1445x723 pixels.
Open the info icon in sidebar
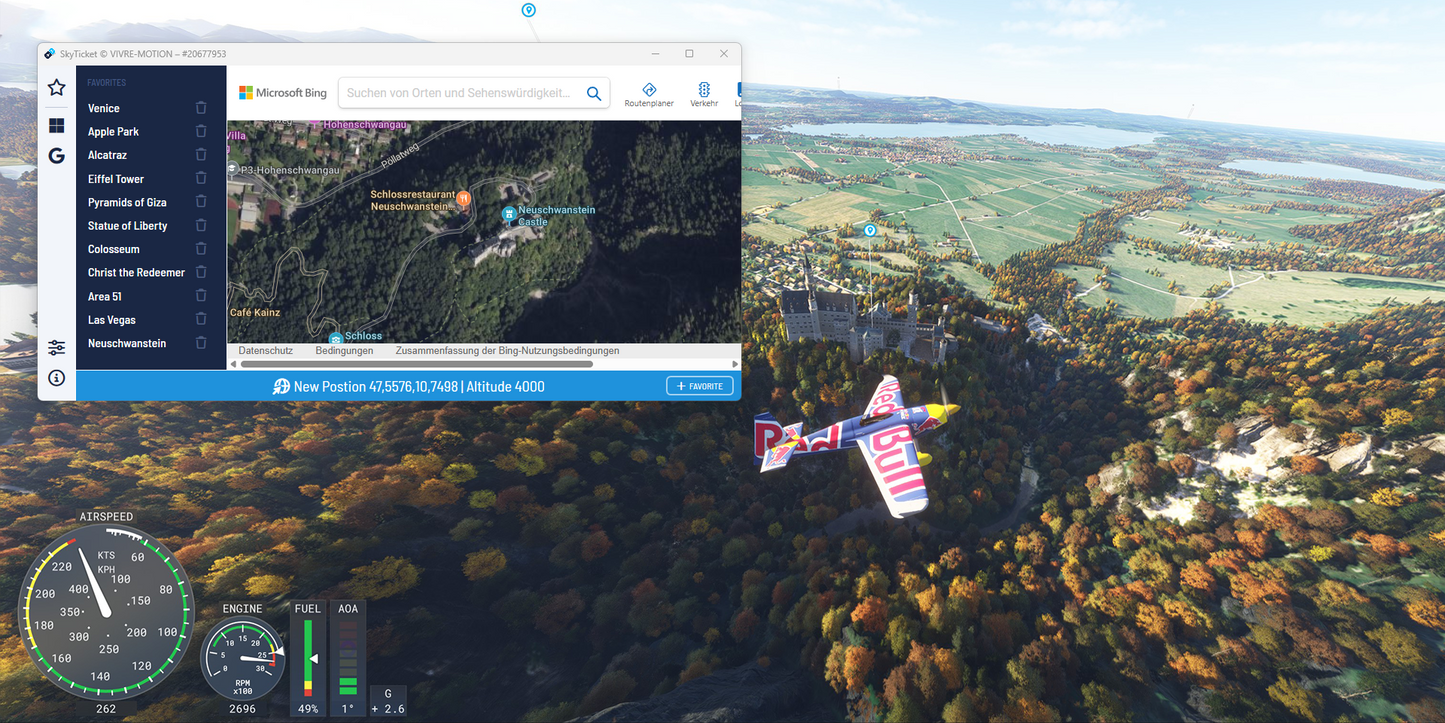point(56,378)
